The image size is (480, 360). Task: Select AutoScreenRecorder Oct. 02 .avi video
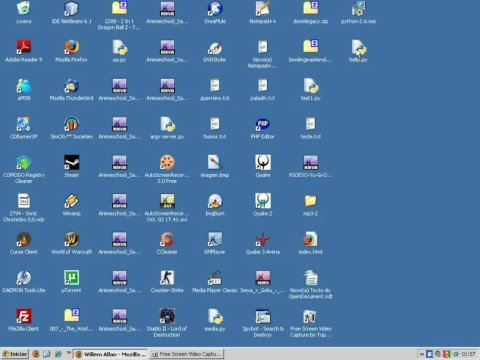coord(167,207)
